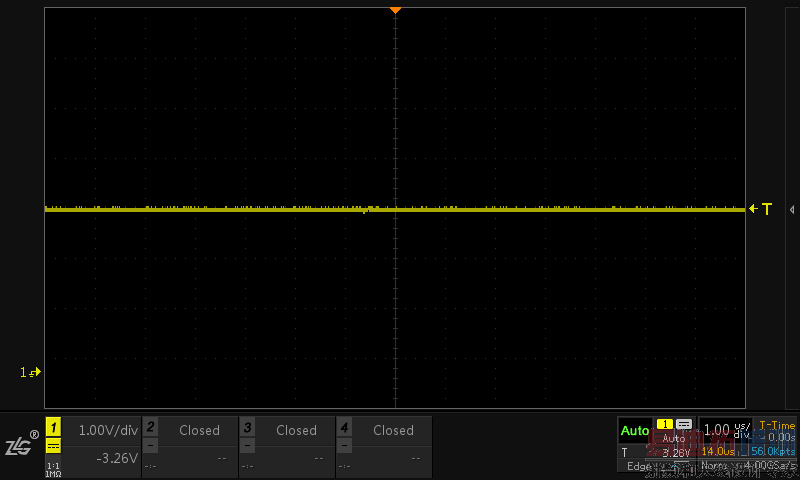Viewport: 800px width, 480px height.
Task: Click the channel 1 DC coupling icon
Action: point(53,446)
